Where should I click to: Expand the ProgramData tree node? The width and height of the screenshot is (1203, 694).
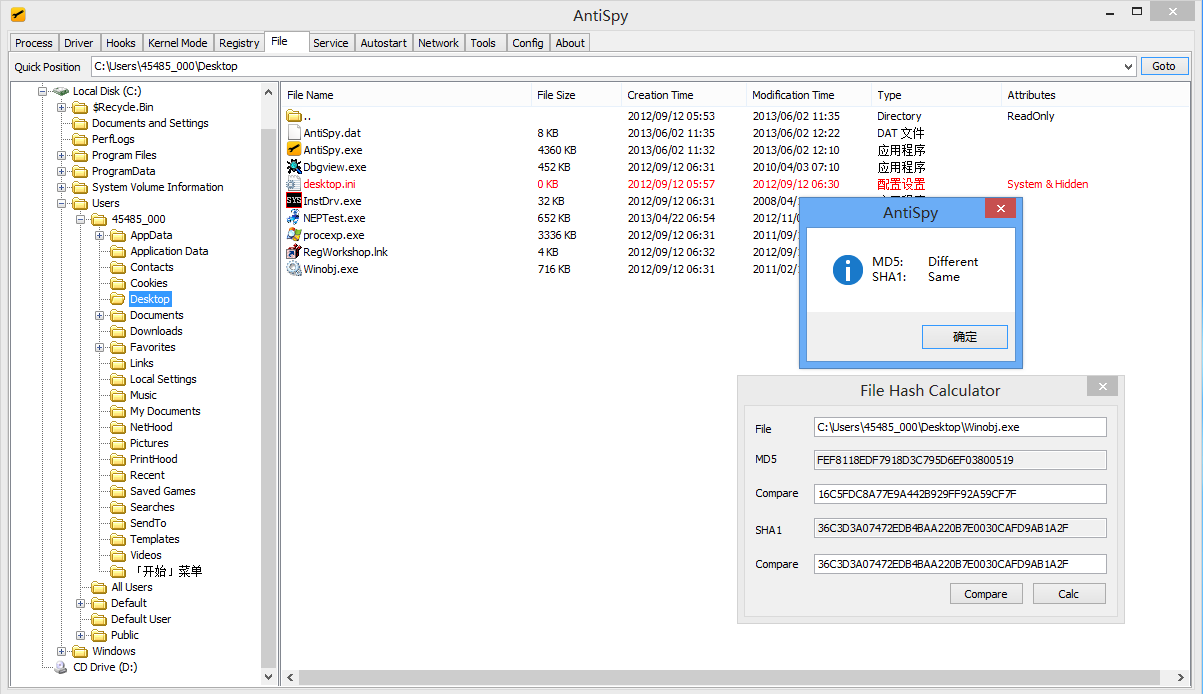(62, 171)
